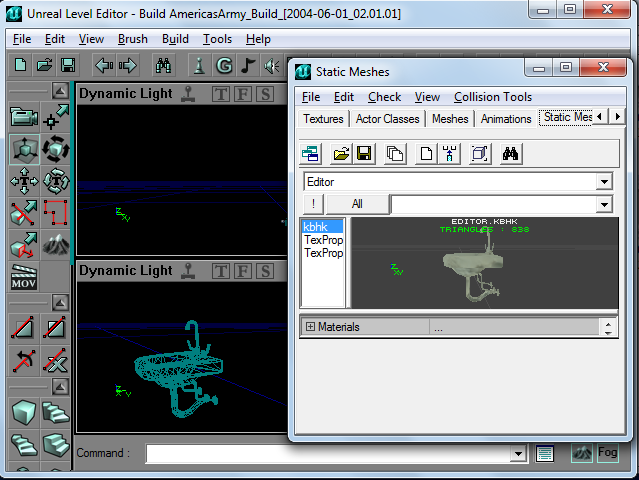Open the Tools menu

217,39
